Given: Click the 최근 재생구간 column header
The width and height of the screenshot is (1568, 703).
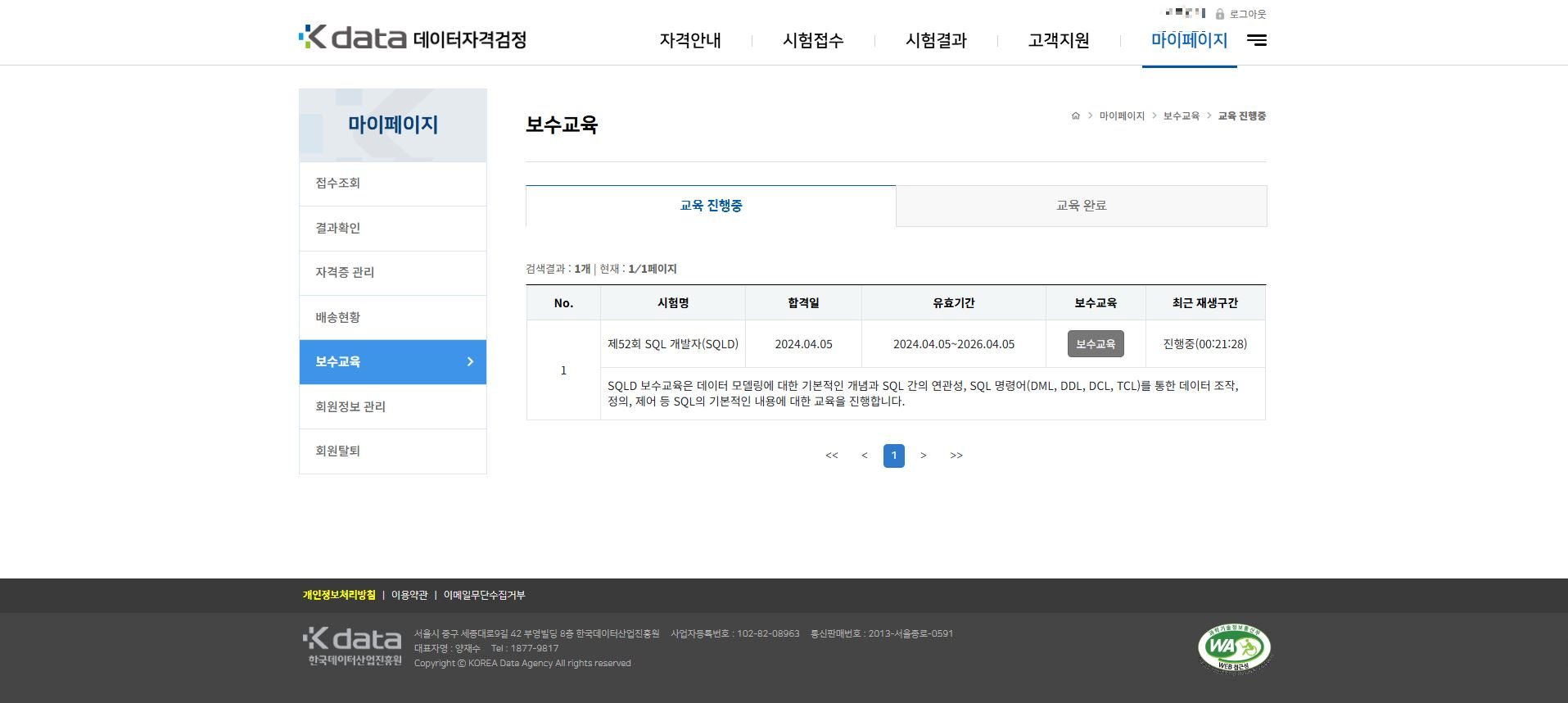Looking at the screenshot, I should pyautogui.click(x=1205, y=303).
